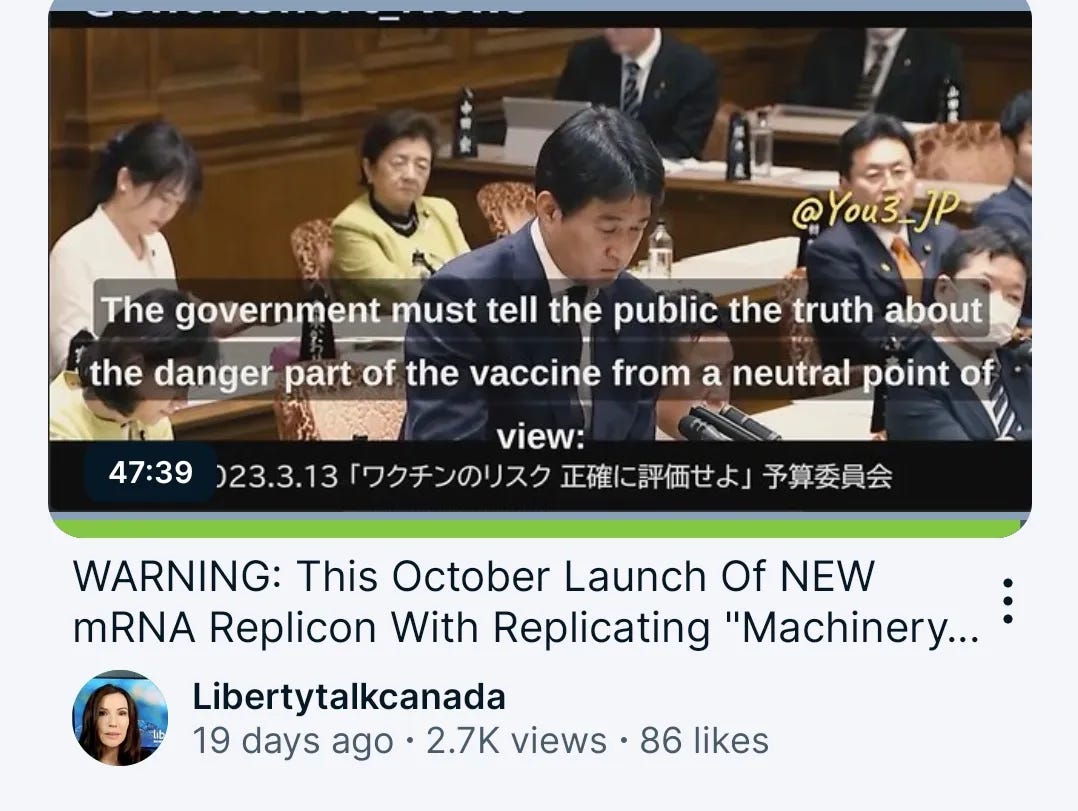This screenshot has height=811, width=1078.
Task: Click the @You3_JP watermark in thumbnail
Action: pos(874,209)
